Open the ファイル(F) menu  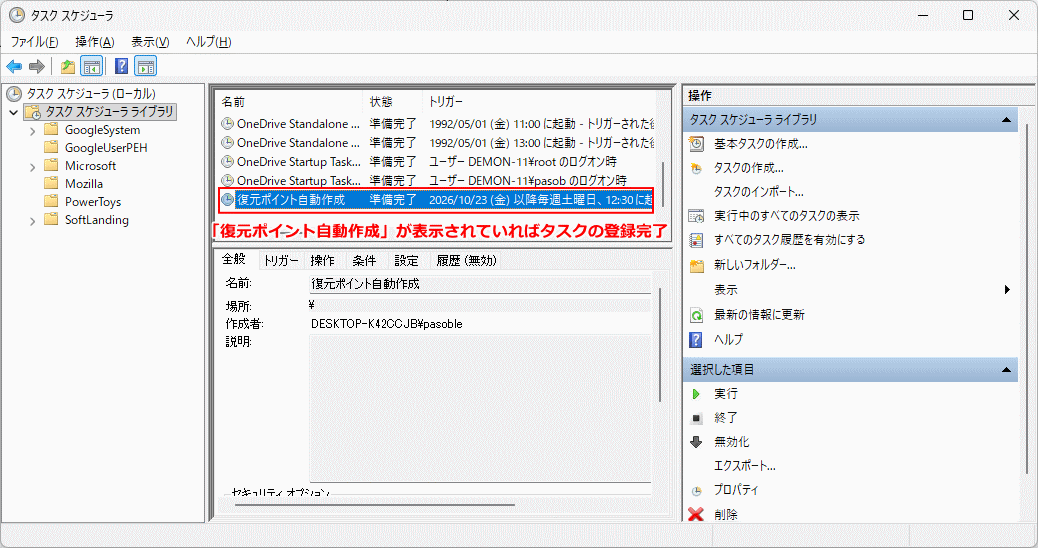pyautogui.click(x=34, y=42)
